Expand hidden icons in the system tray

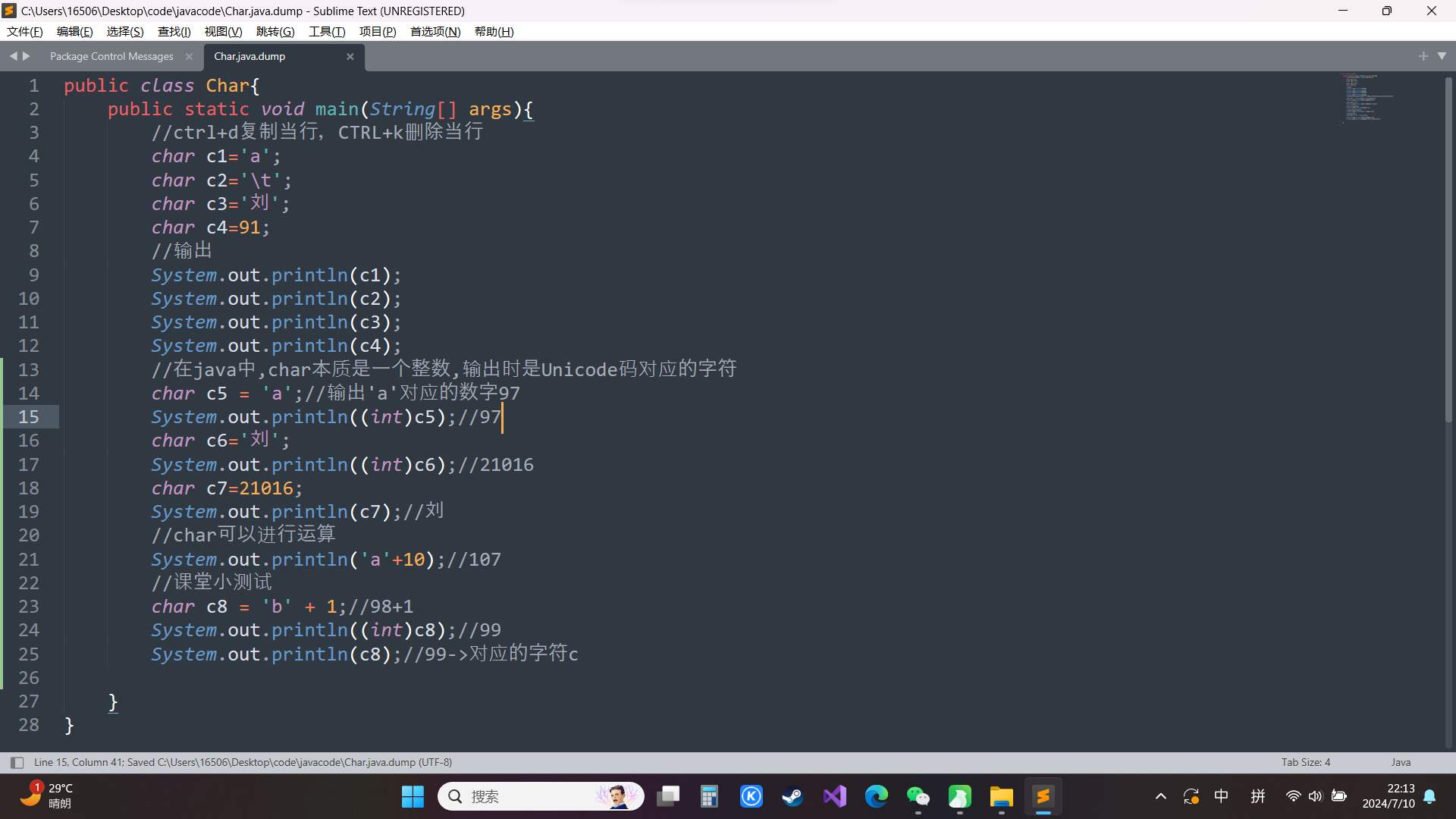(1160, 796)
